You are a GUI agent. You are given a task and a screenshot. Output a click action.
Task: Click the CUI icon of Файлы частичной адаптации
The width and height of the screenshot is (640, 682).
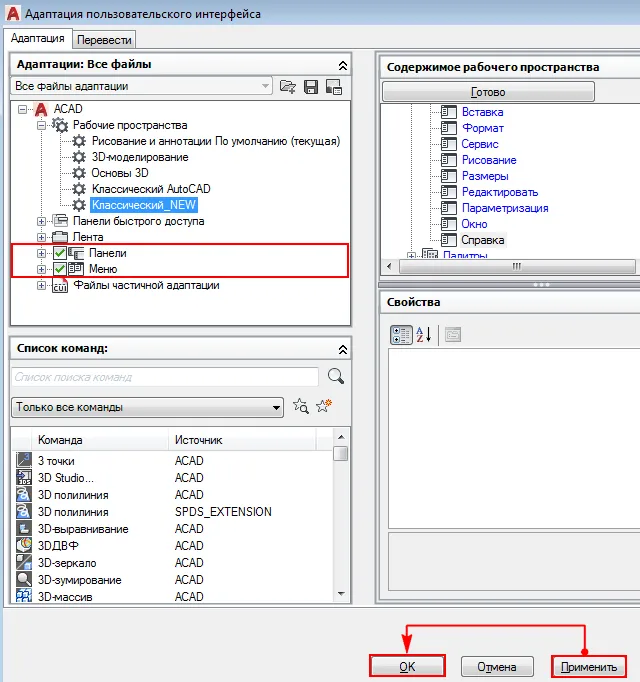click(x=60, y=286)
